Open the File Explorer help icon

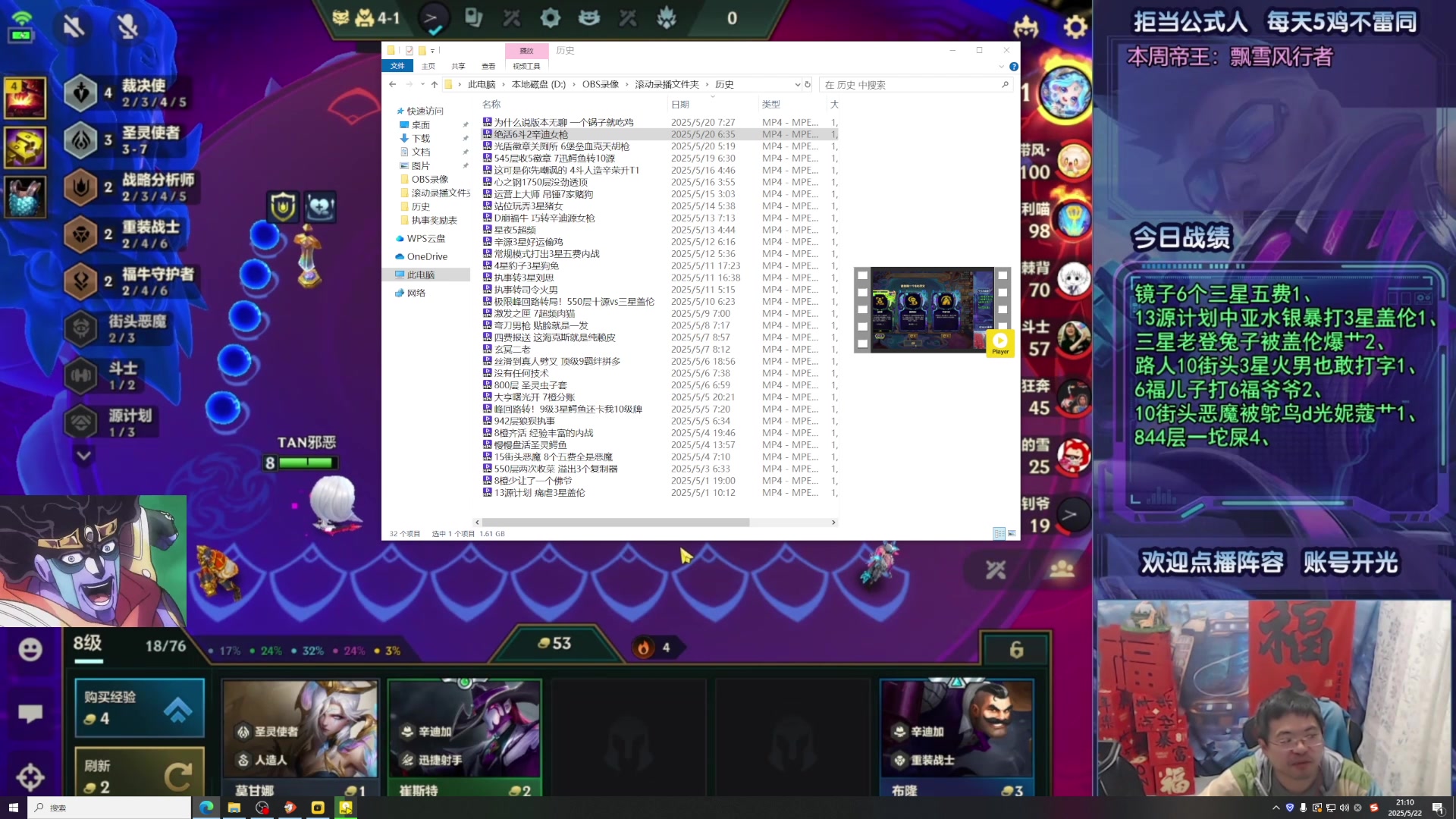pyautogui.click(x=1014, y=67)
